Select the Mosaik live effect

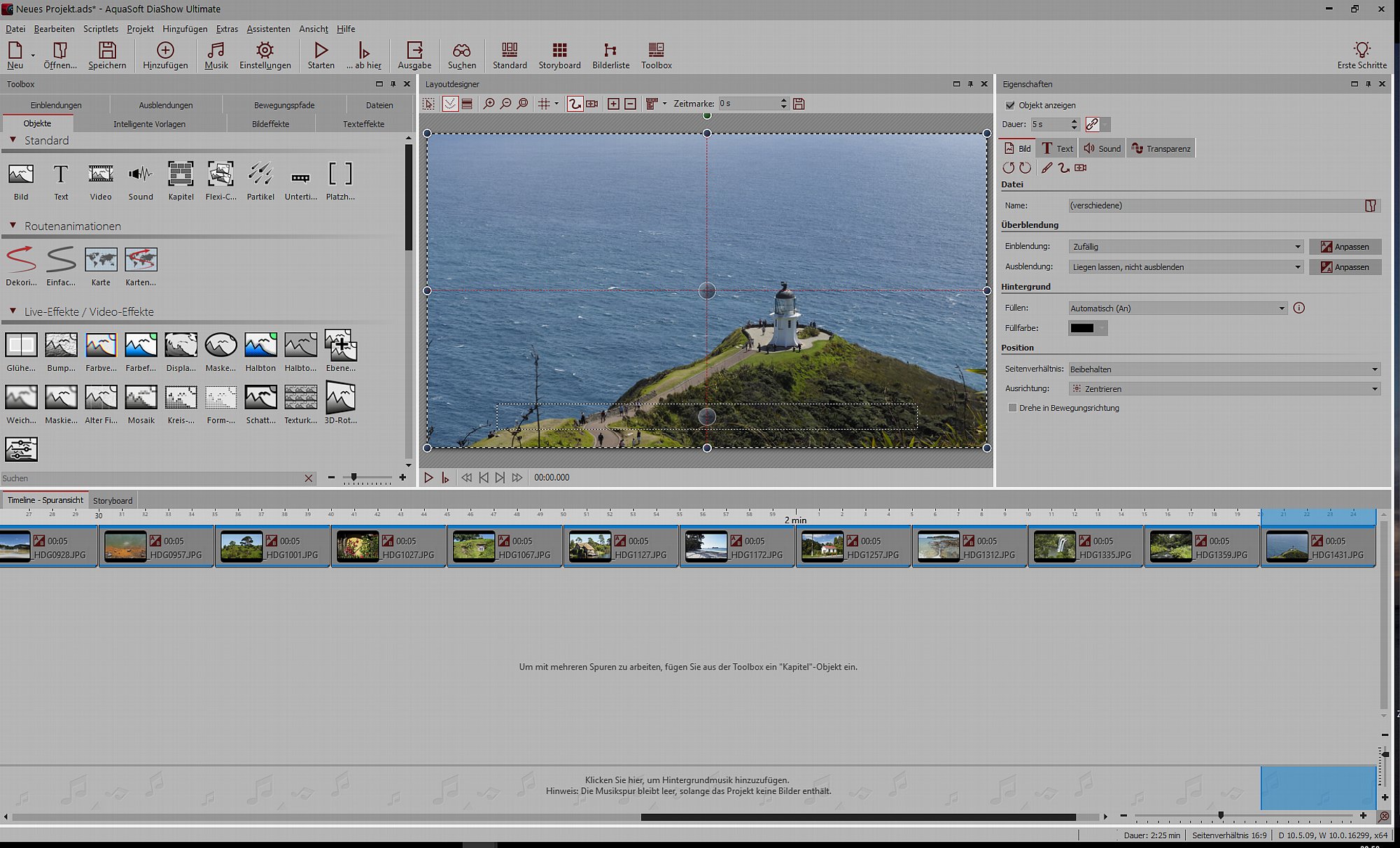(x=141, y=397)
